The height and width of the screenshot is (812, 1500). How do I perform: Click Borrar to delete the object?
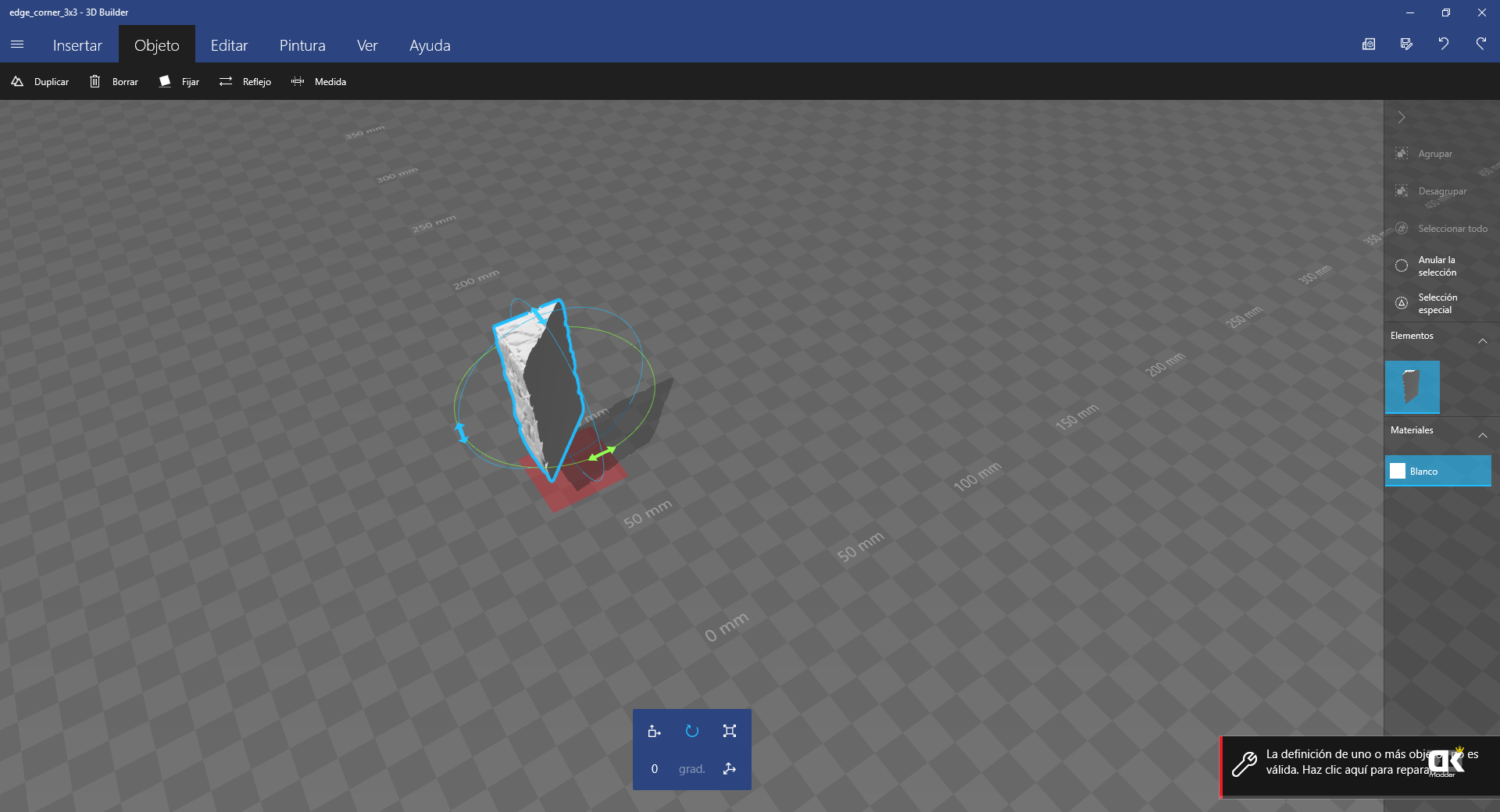(114, 81)
